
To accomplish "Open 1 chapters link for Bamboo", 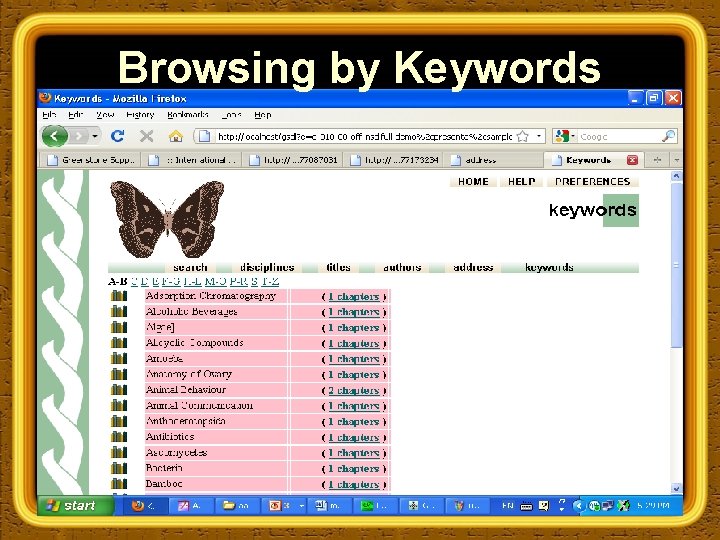I will [x=354, y=484].
